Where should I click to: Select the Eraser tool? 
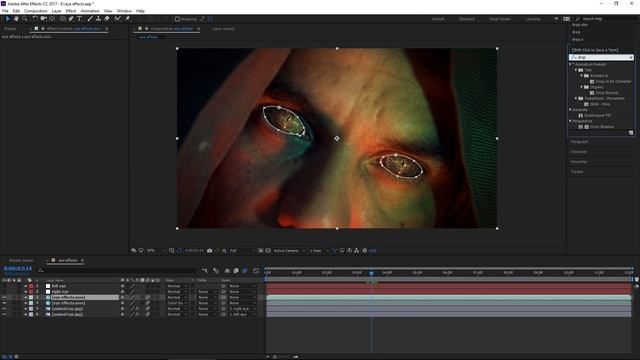pyautogui.click(x=107, y=19)
